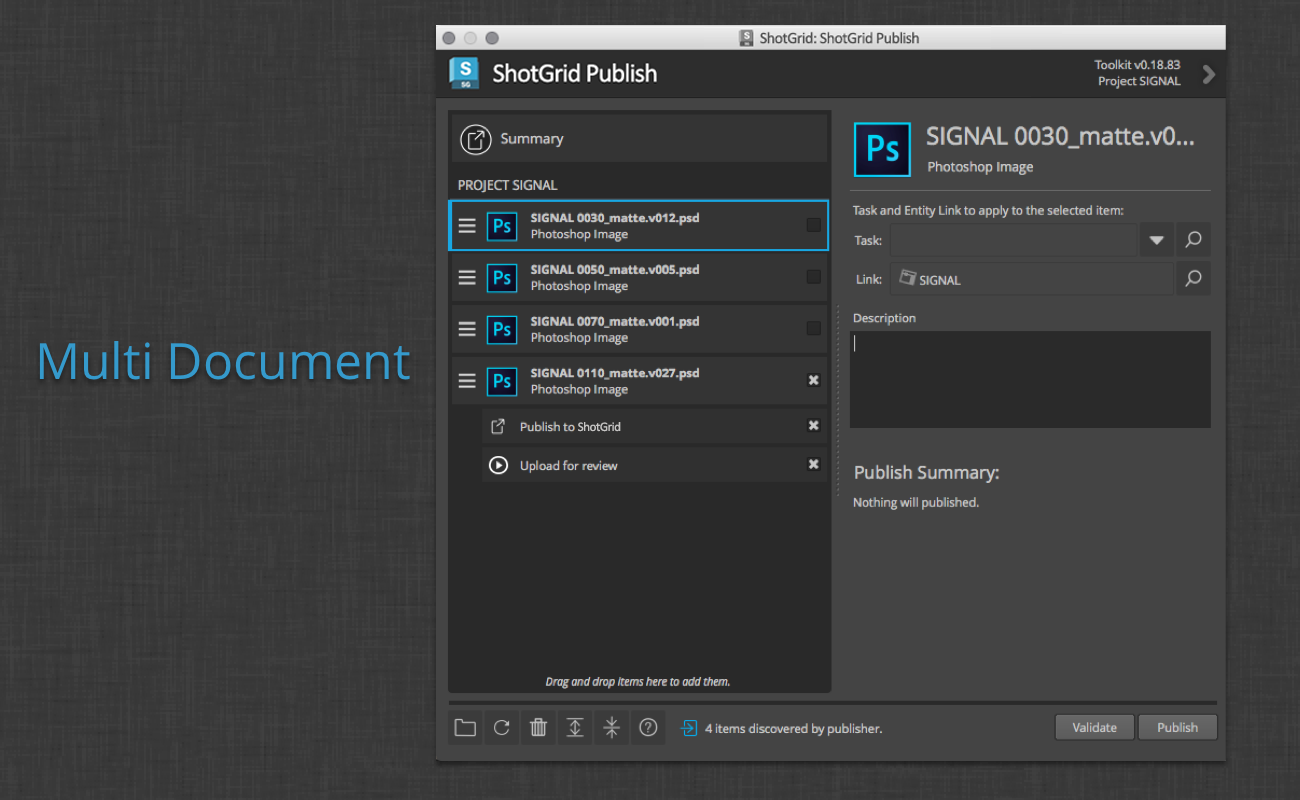Viewport: 1300px width, 800px height.
Task: Click the Summary share icon
Action: coord(476,139)
